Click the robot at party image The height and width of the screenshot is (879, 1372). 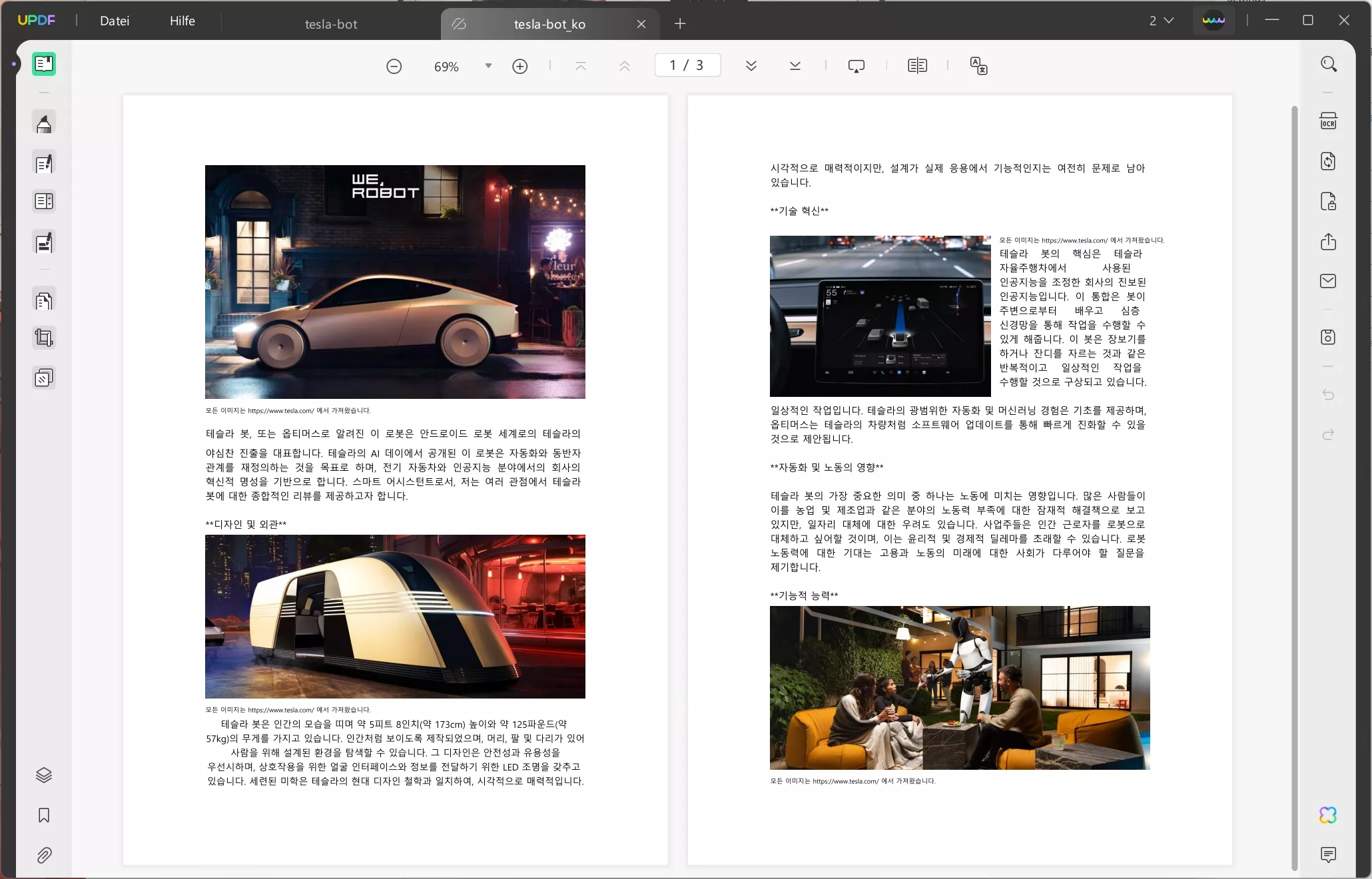pyautogui.click(x=960, y=688)
